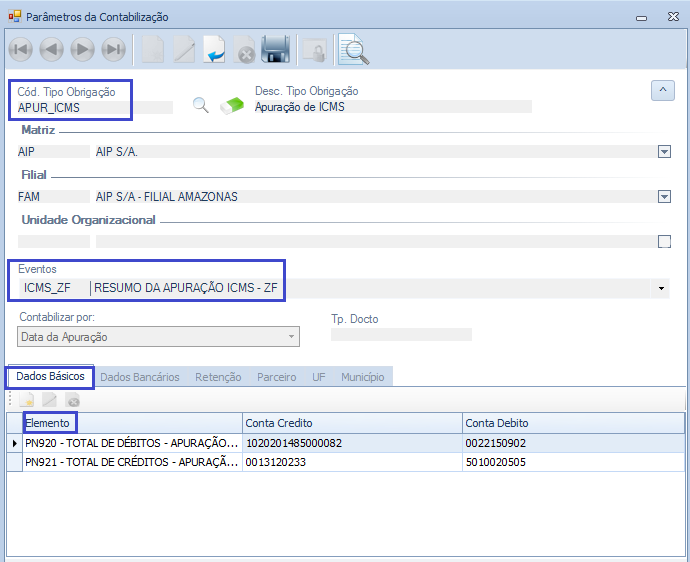Click cell 0013120233
Viewport: 690px width, 562px height.
[352, 462]
